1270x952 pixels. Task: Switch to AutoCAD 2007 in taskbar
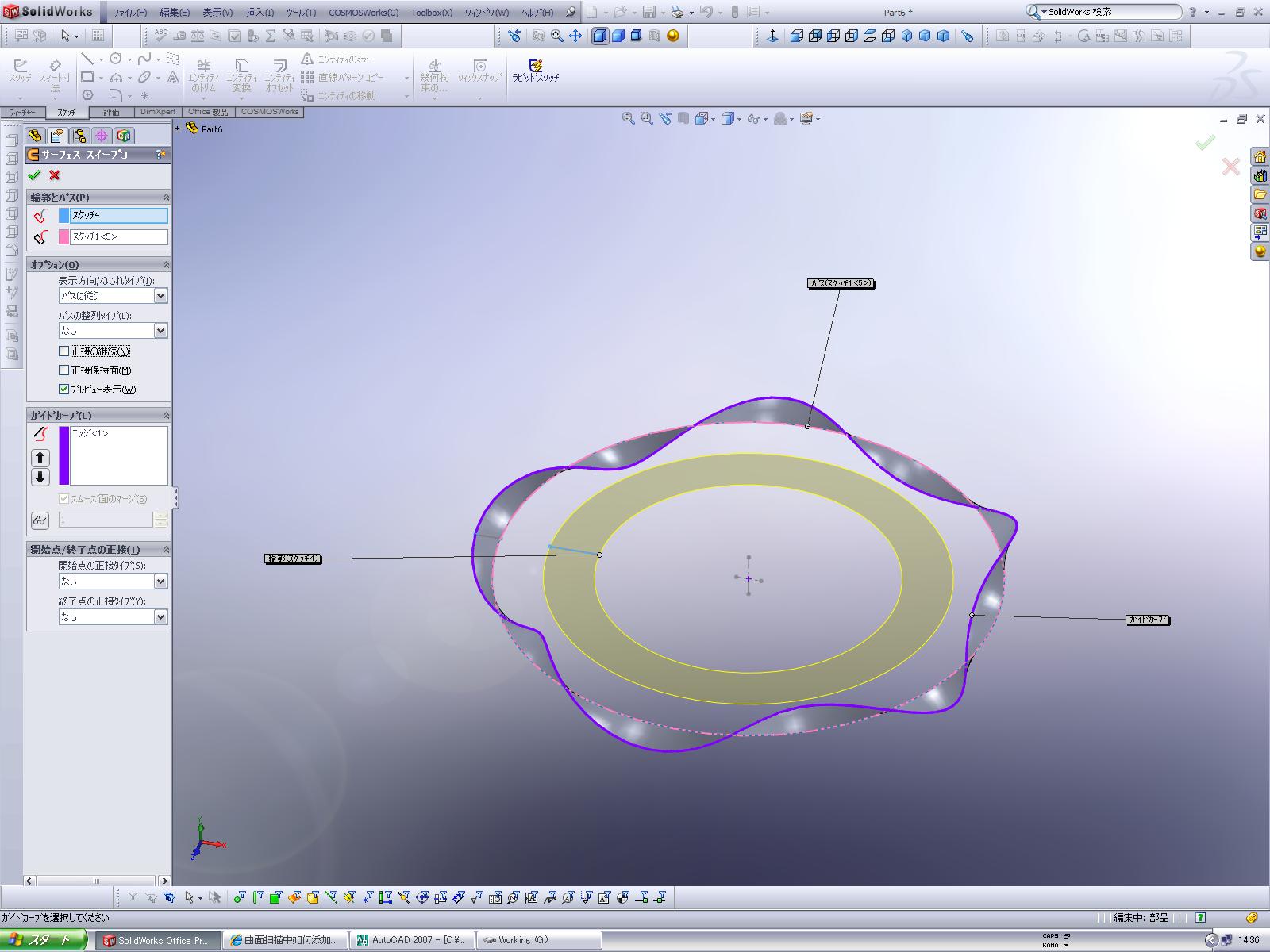click(412, 940)
